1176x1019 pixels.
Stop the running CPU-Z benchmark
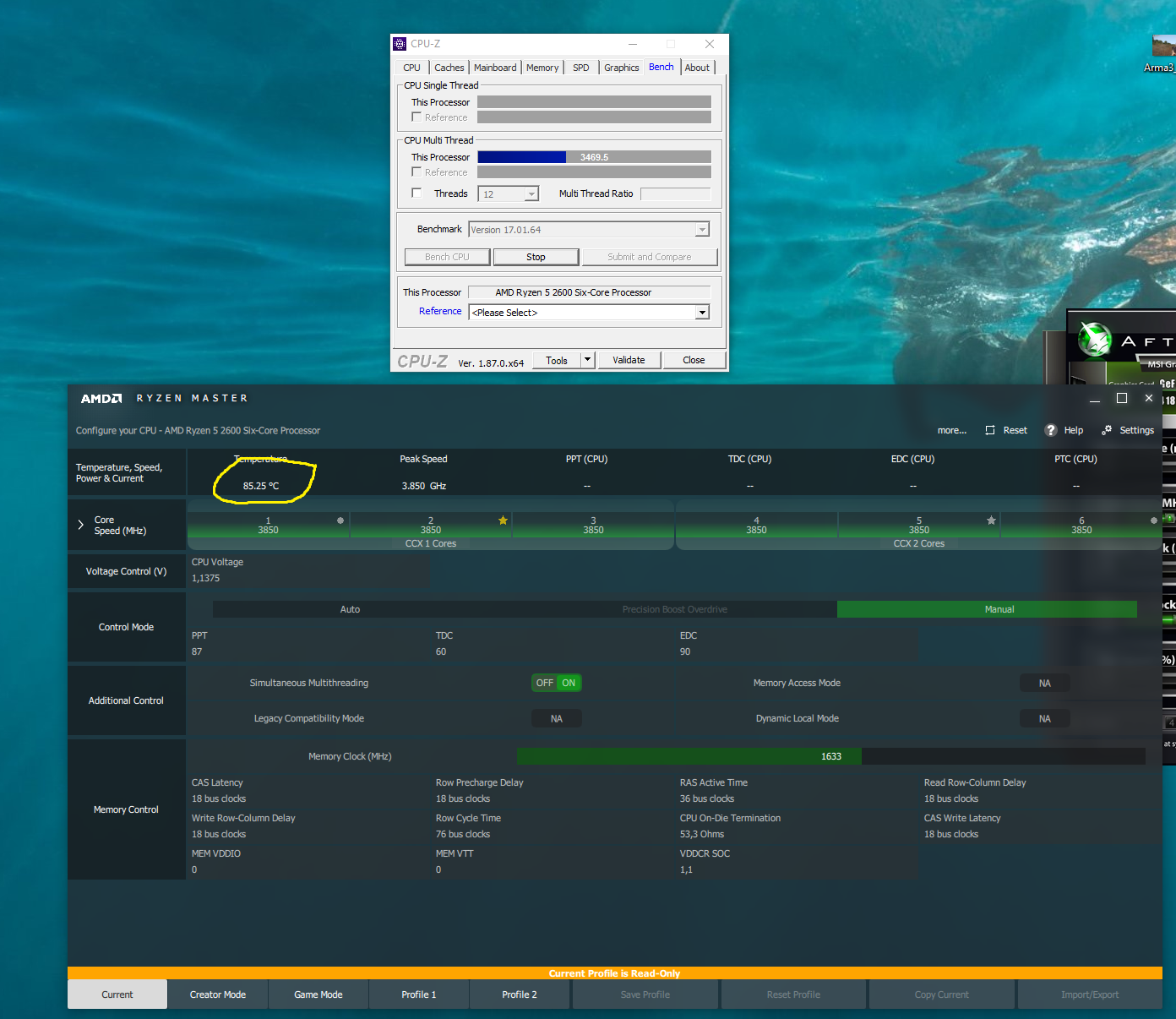pos(536,257)
